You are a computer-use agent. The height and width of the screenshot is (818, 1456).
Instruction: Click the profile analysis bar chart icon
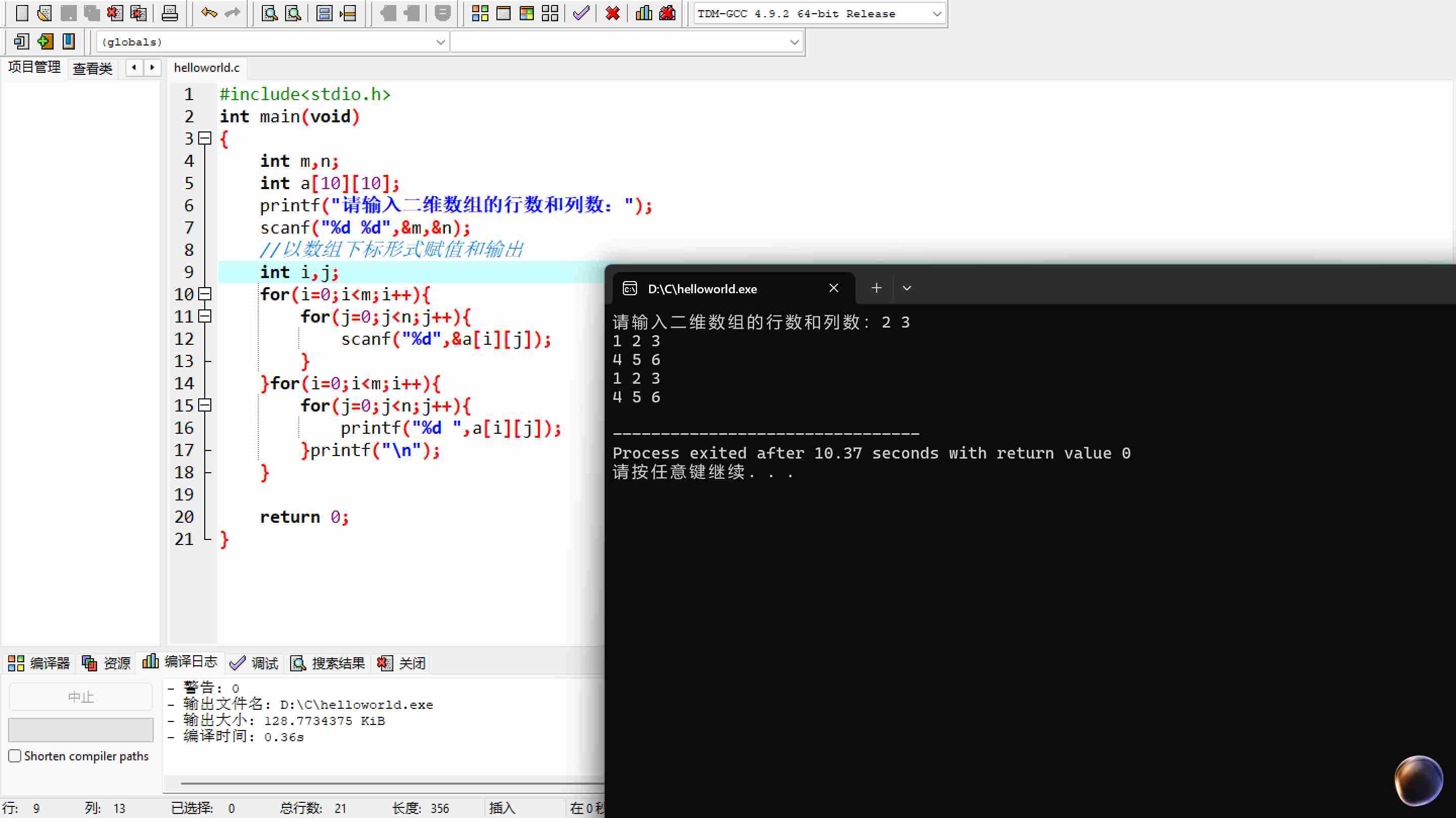point(644,13)
